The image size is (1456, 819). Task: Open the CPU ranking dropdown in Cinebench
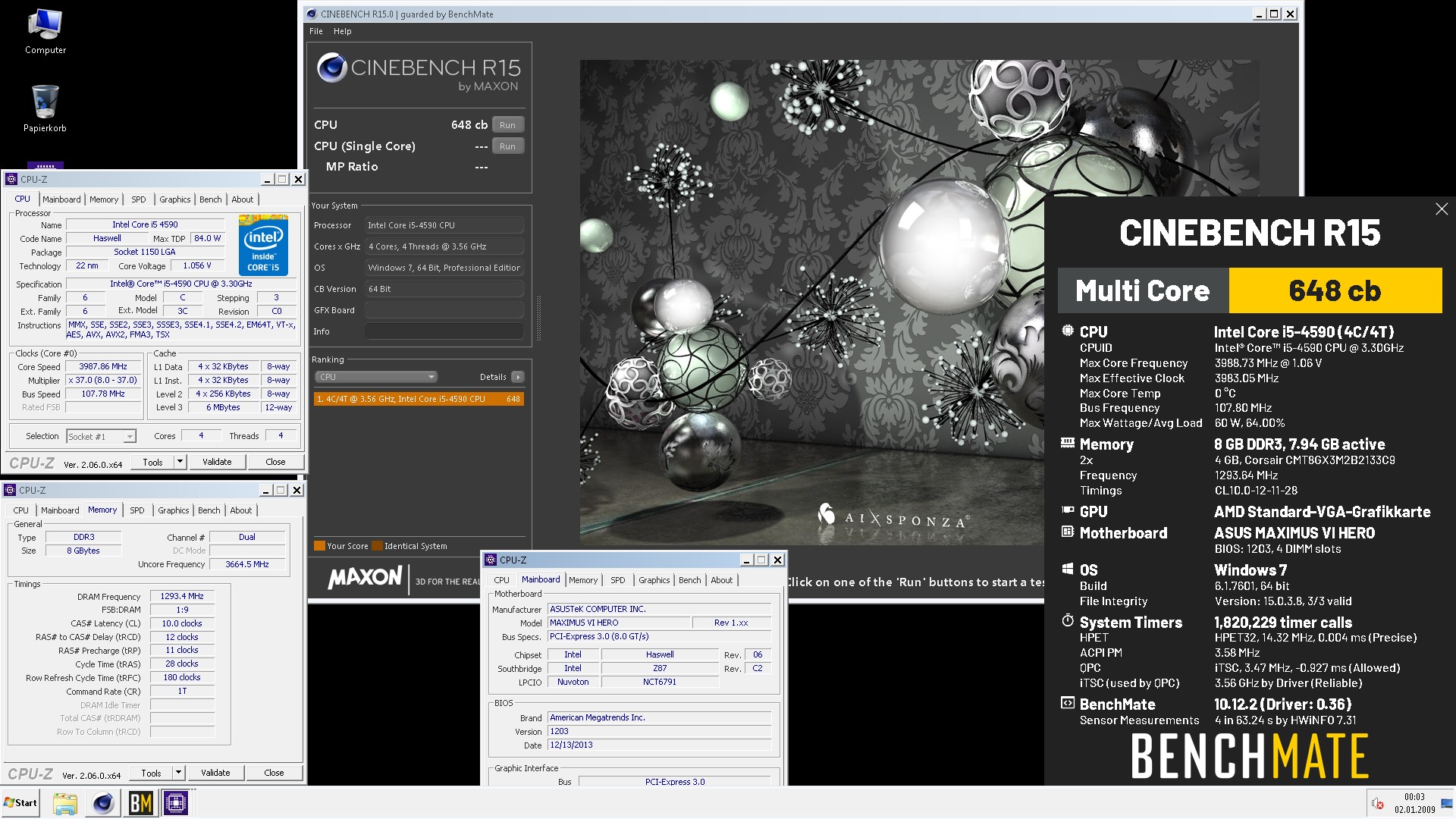376,377
